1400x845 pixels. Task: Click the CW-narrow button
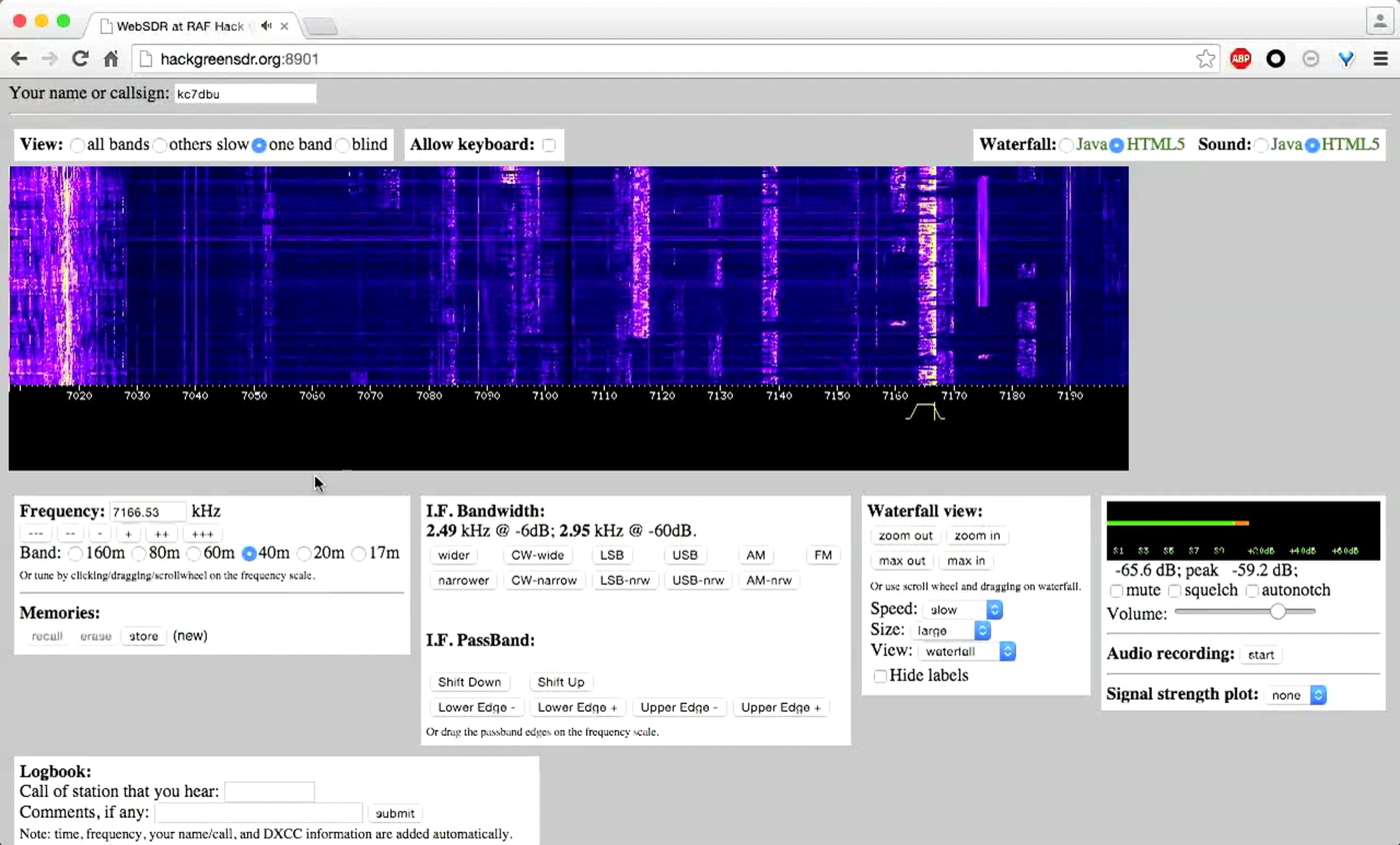tap(544, 580)
